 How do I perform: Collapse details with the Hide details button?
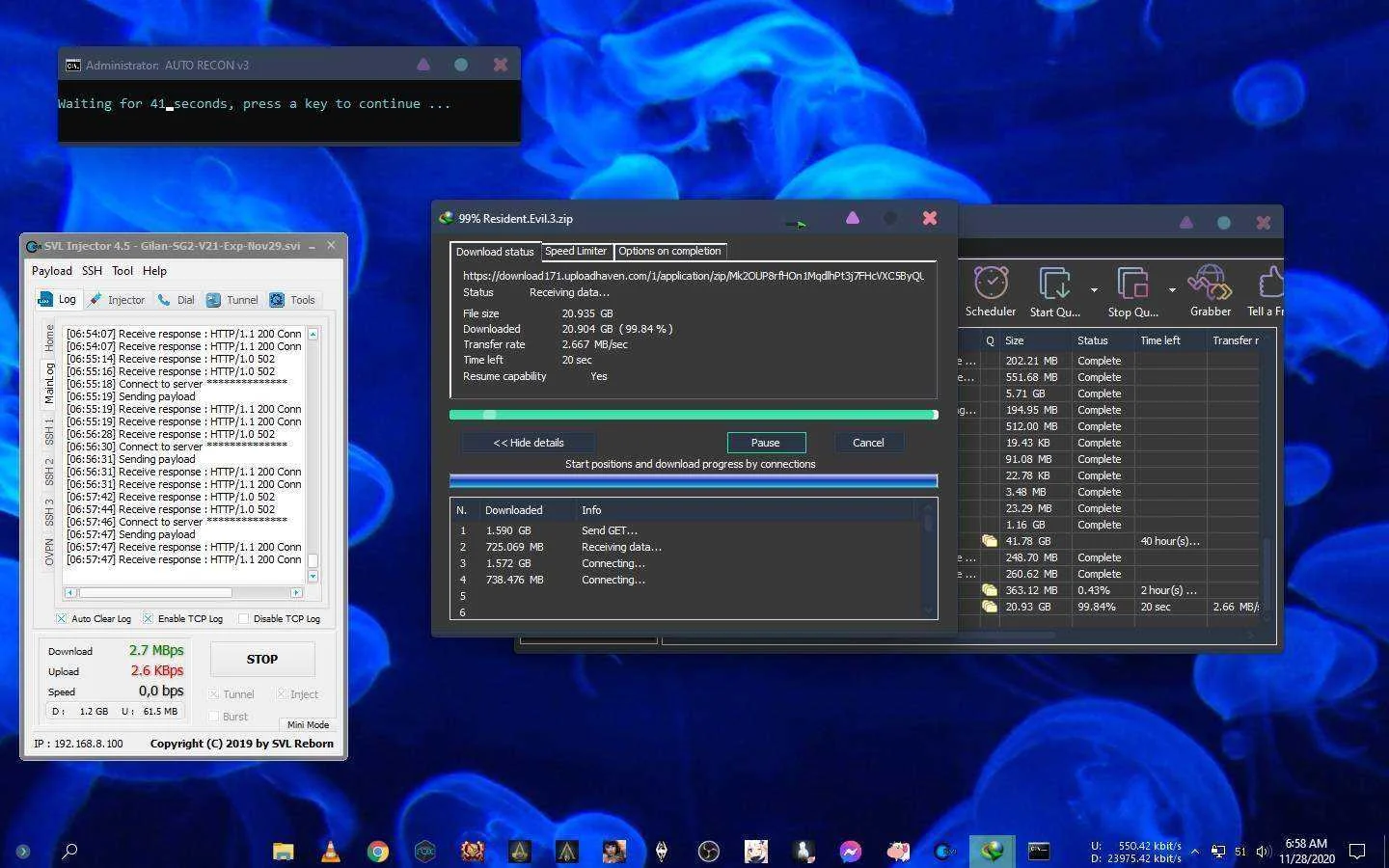(x=529, y=443)
